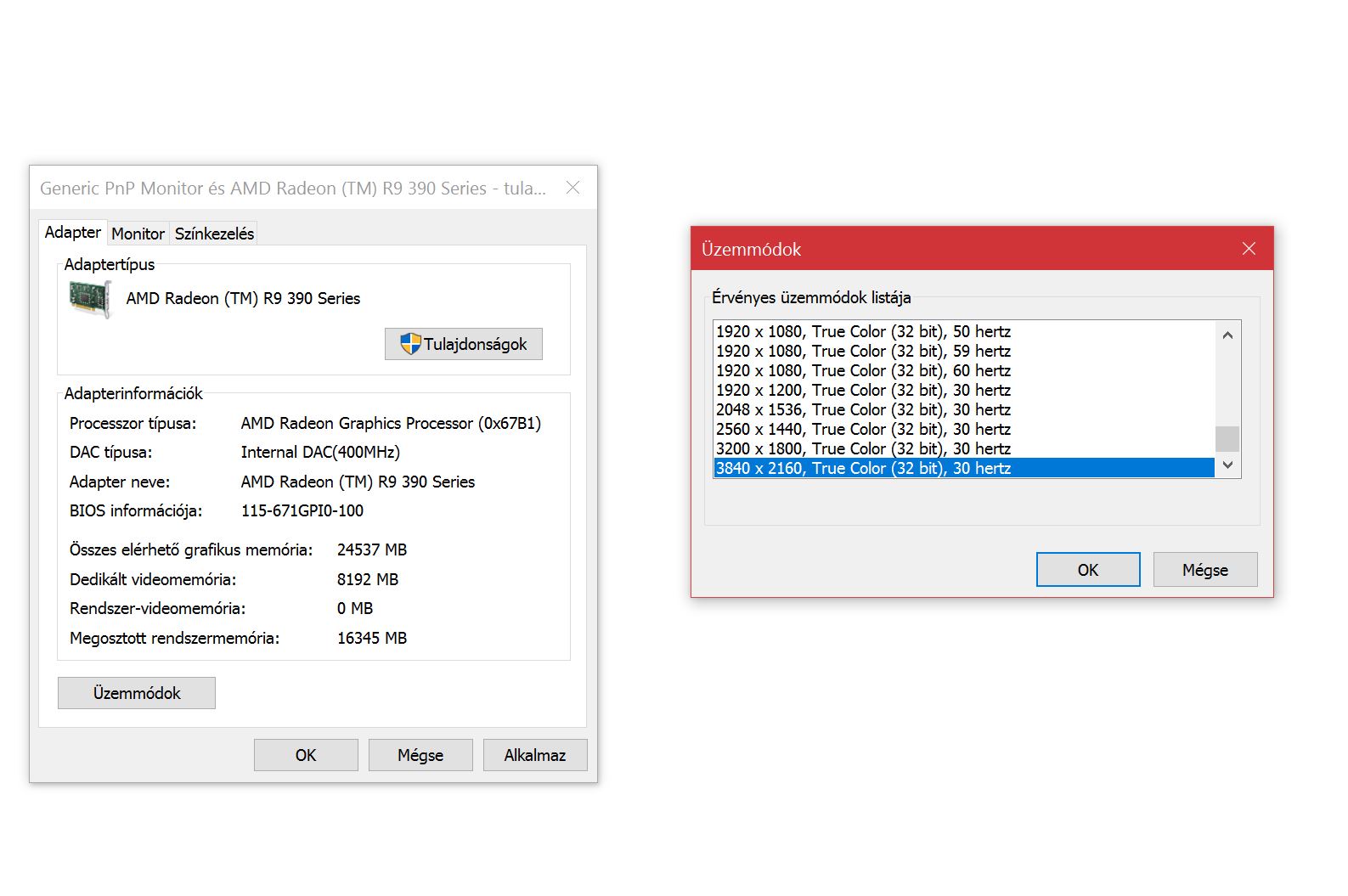Image resolution: width=1348 pixels, height=896 pixels.
Task: Select 1920 x 1080, 59 hertz mode
Action: tap(964, 351)
